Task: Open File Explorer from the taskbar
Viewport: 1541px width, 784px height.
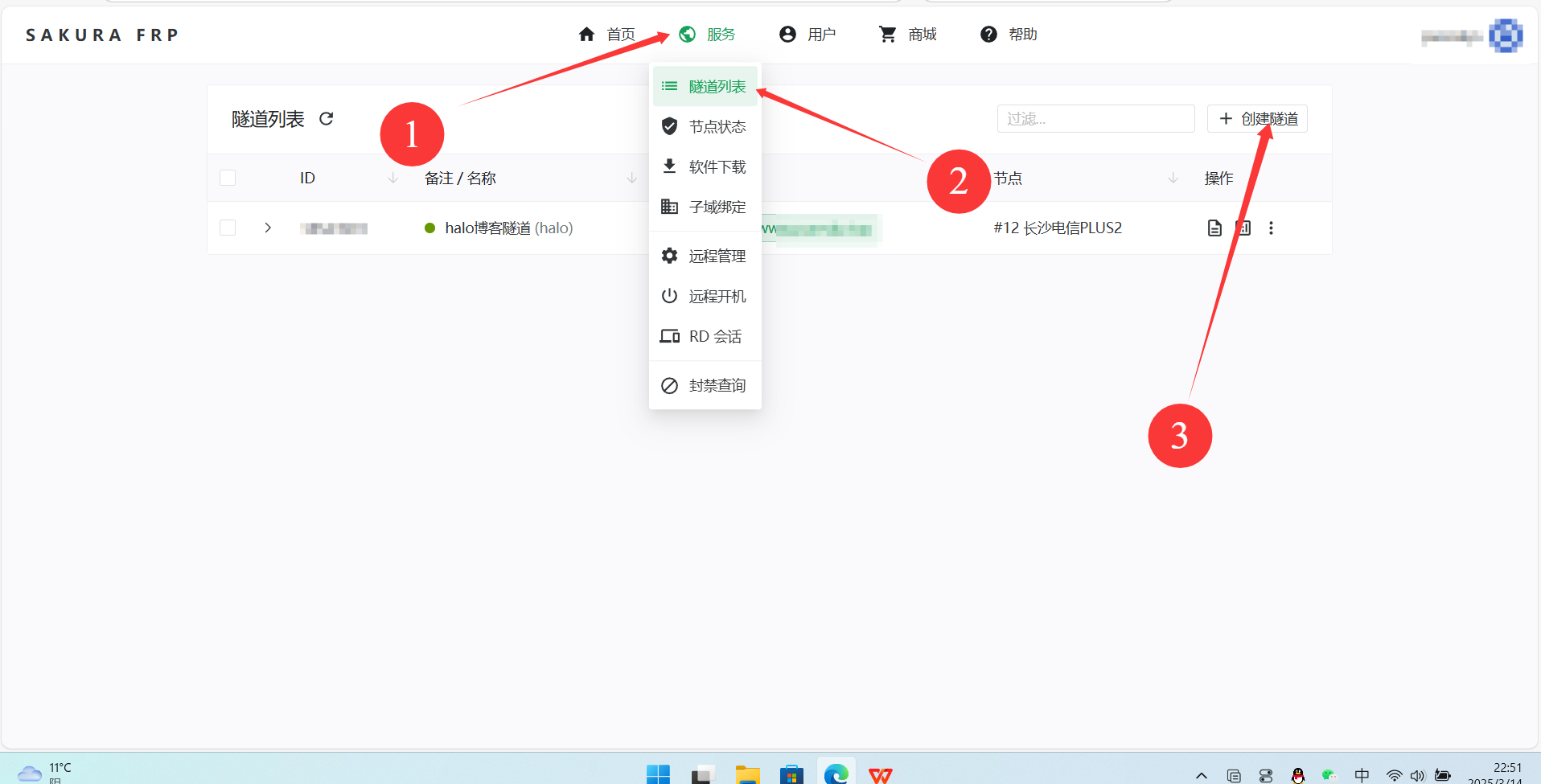Action: (x=748, y=774)
